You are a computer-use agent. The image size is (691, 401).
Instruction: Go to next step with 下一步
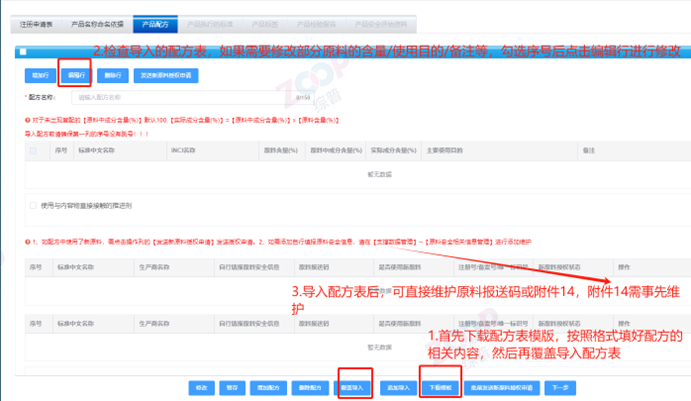click(562, 385)
